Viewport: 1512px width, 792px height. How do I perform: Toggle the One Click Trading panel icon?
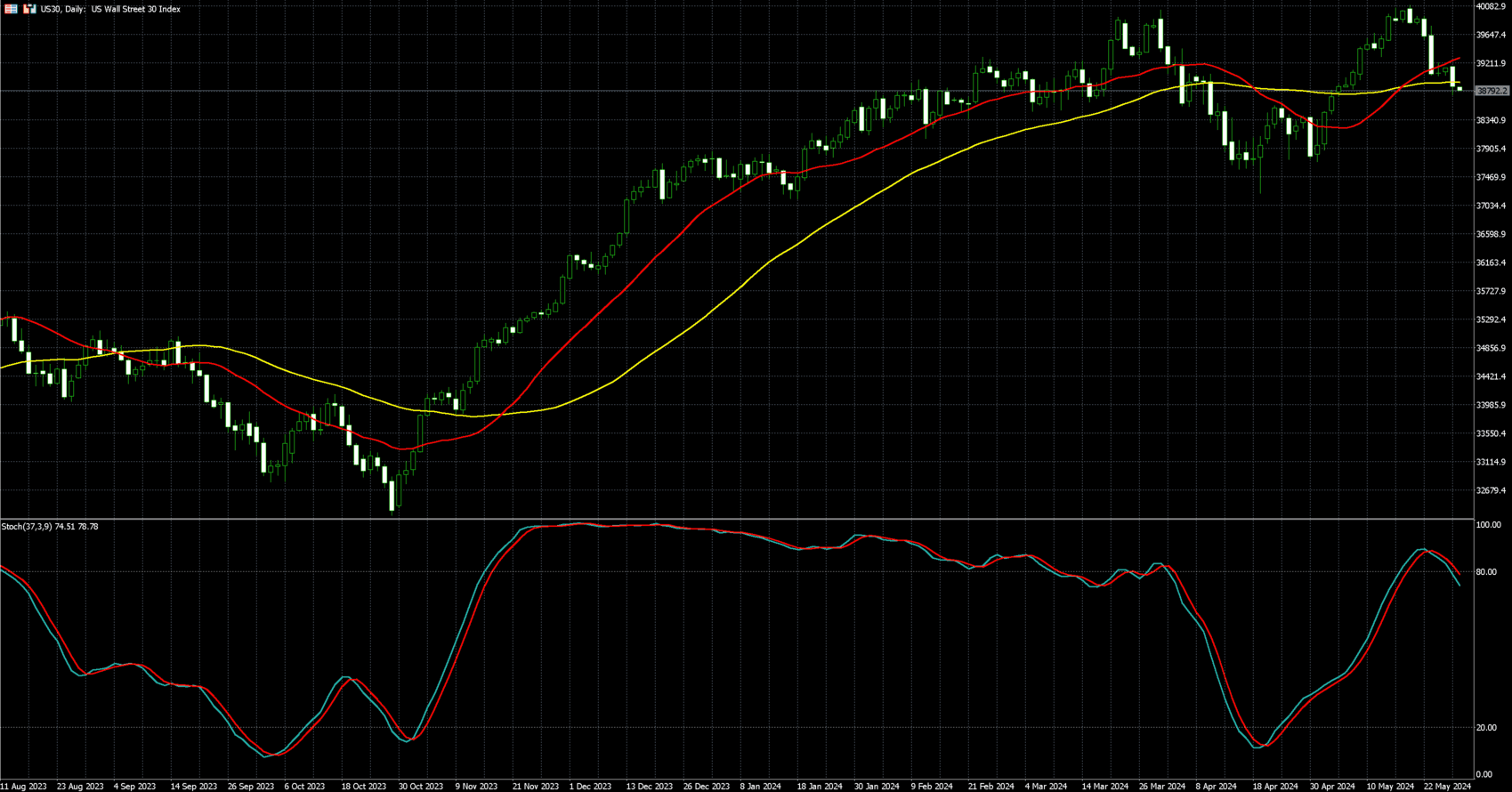click(29, 9)
